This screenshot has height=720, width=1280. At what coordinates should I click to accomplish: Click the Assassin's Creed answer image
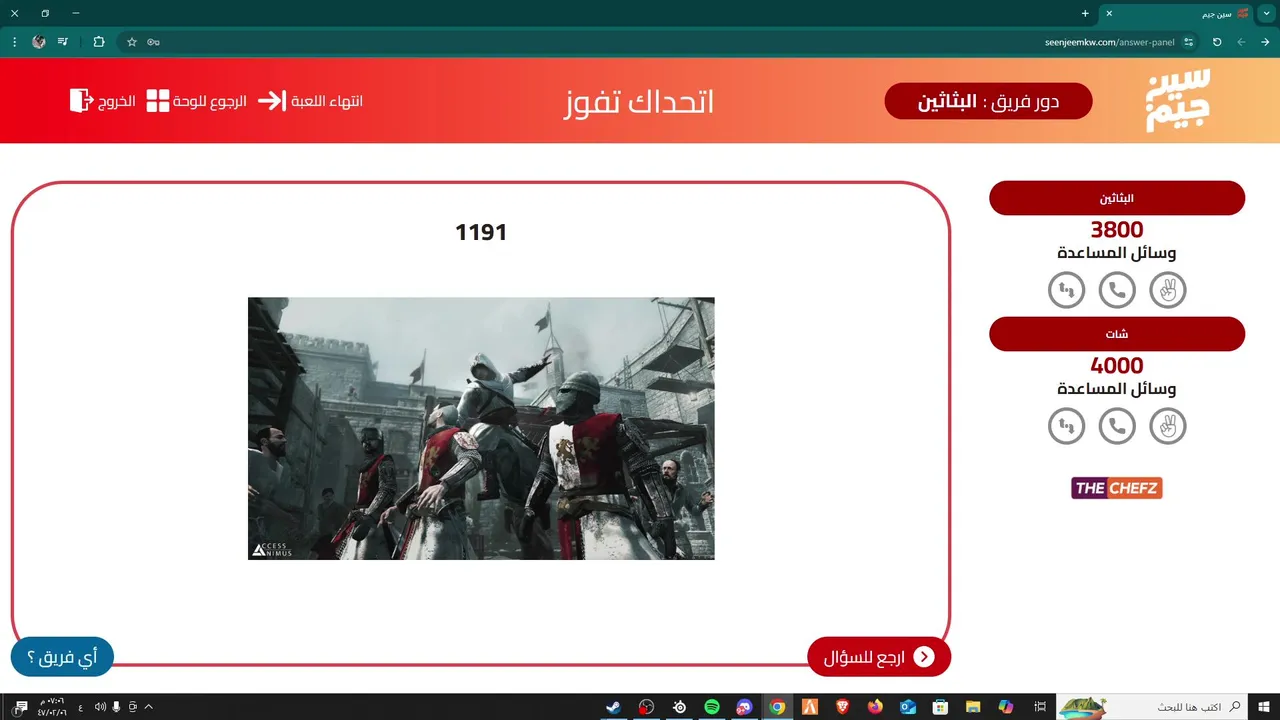481,428
